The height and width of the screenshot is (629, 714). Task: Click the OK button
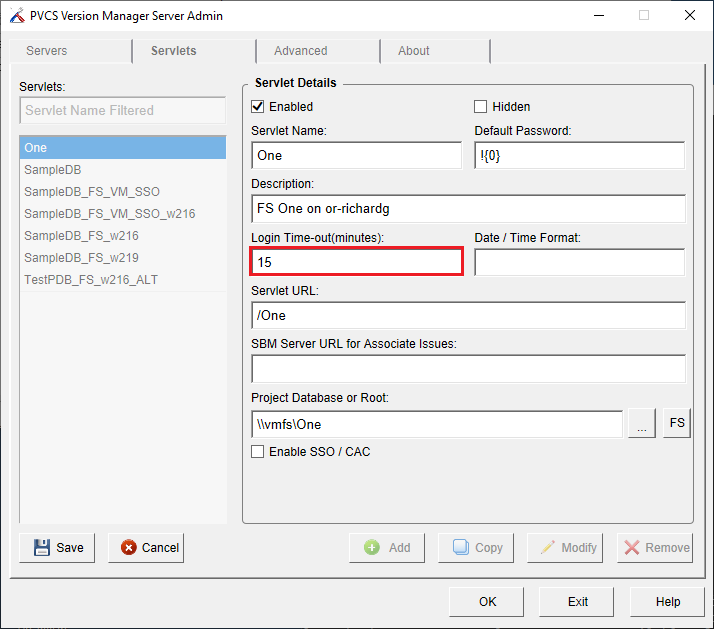click(x=487, y=602)
